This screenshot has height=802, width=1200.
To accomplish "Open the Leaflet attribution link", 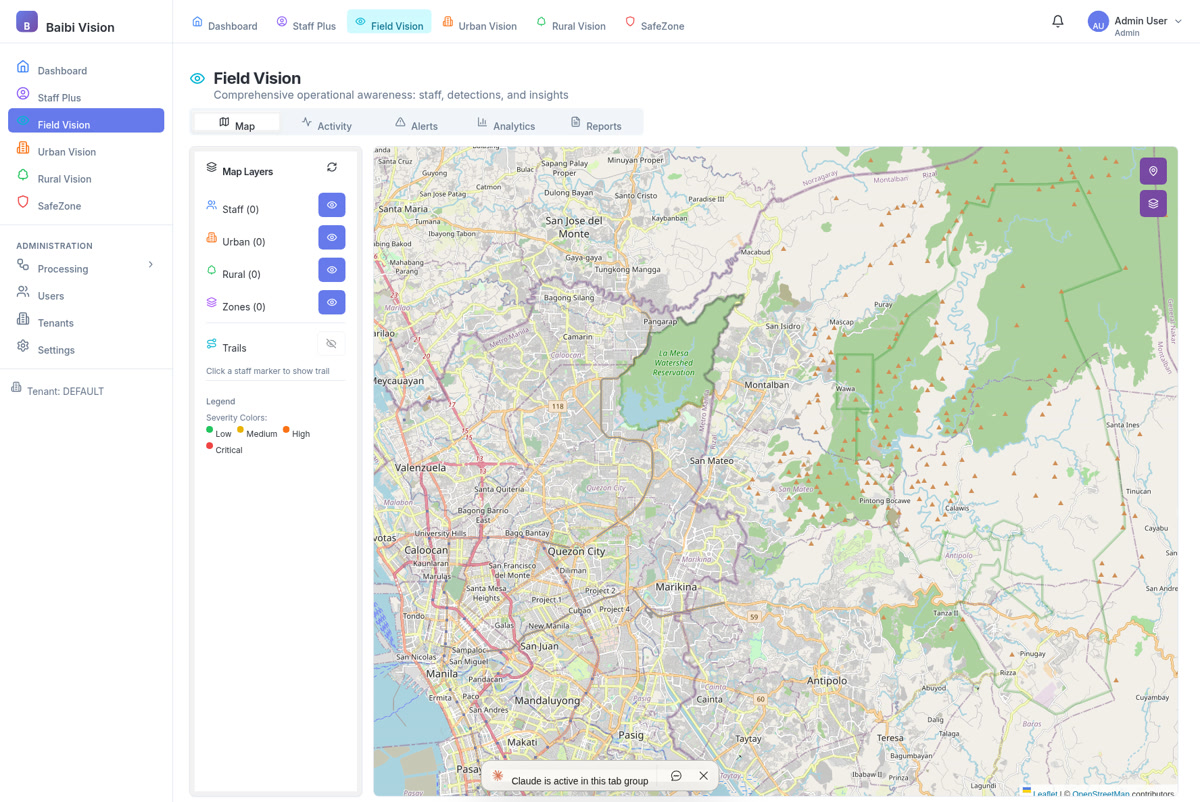I will click(x=1044, y=794).
